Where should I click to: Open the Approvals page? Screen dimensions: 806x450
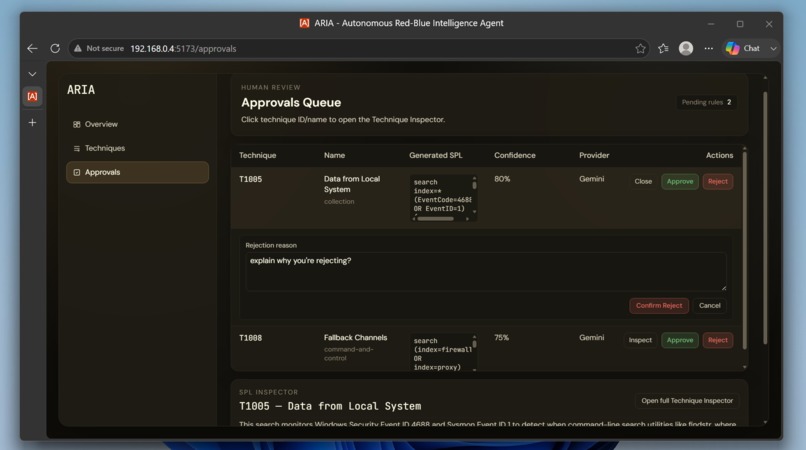137,172
